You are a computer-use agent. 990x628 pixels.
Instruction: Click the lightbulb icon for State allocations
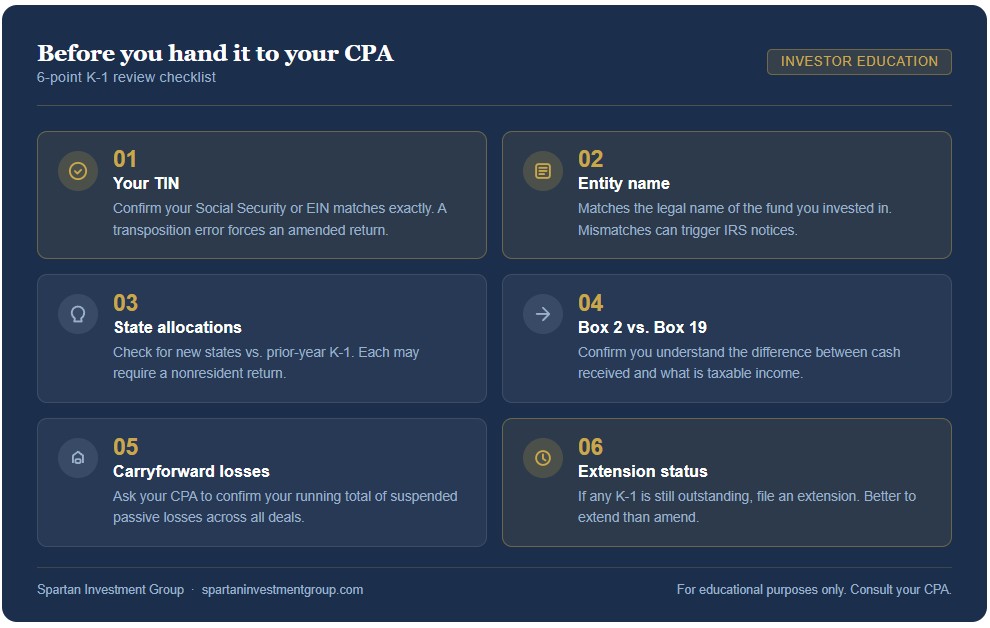pos(78,314)
